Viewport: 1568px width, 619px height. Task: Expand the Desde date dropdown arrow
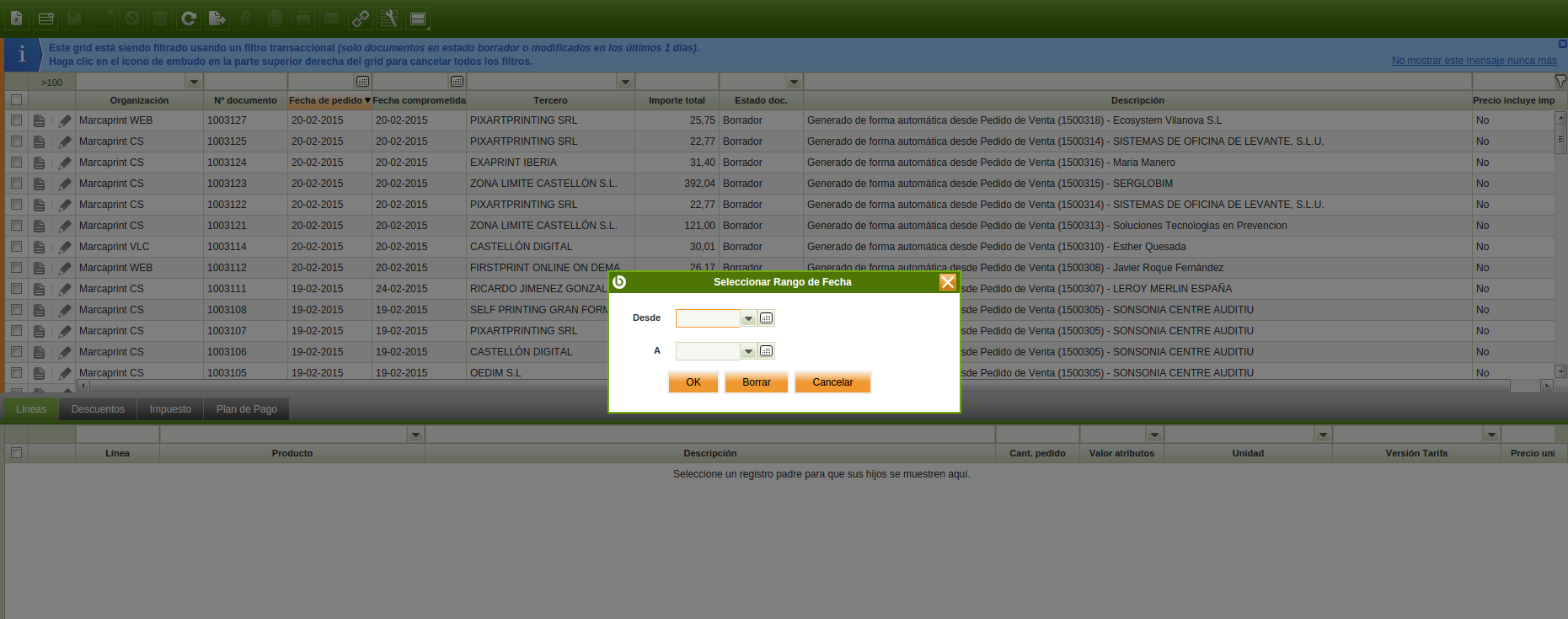pos(748,318)
